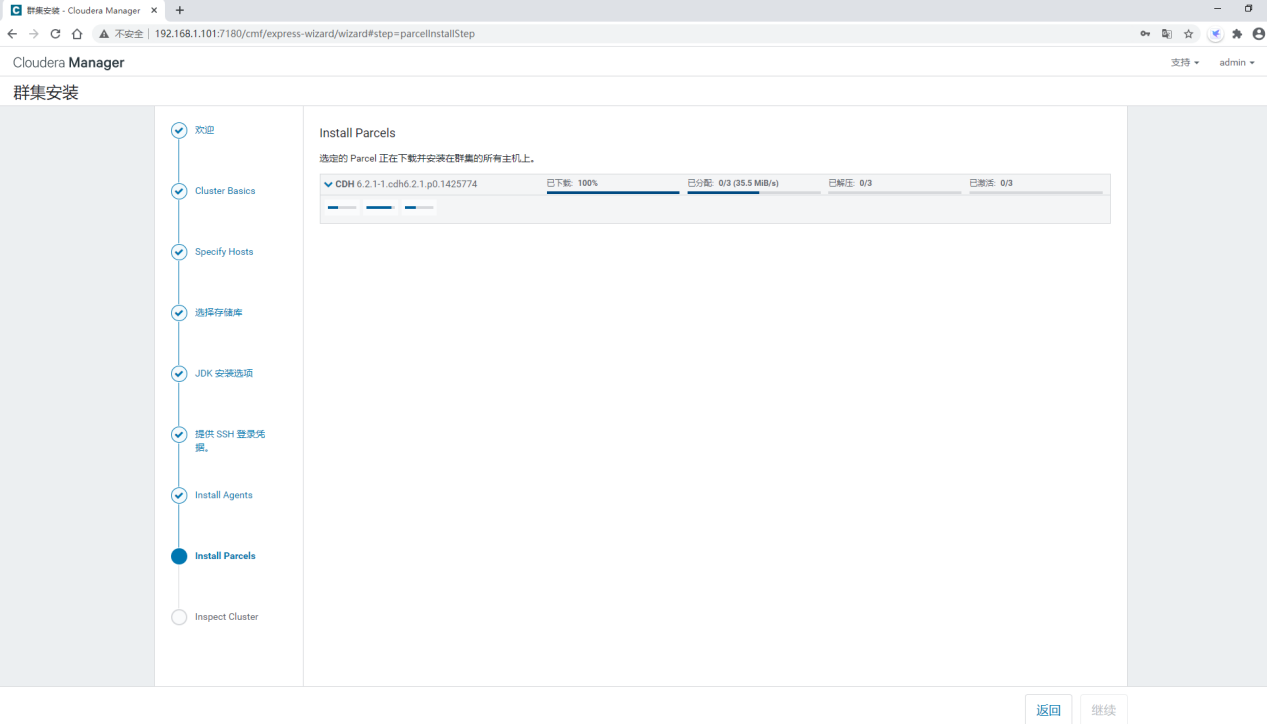
Task: Click Cluster Basics step checkmark
Action: tap(179, 191)
